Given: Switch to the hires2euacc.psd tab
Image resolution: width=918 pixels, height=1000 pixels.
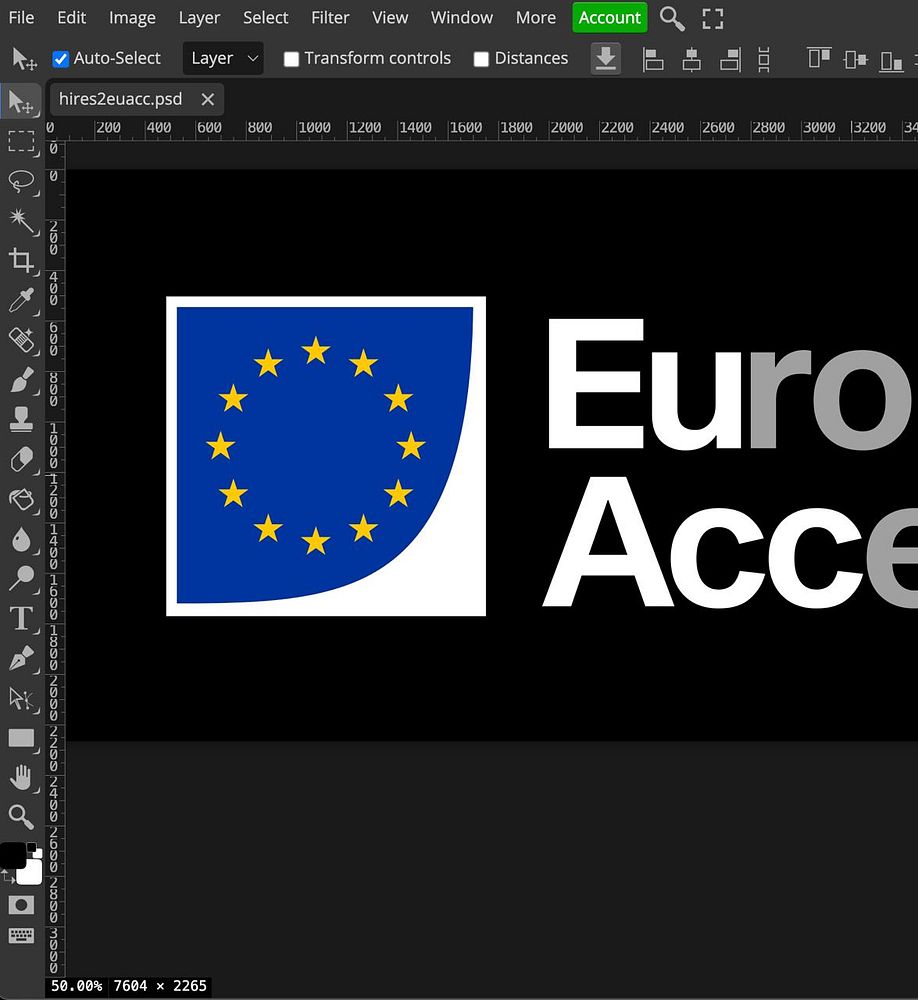Looking at the screenshot, I should [121, 99].
